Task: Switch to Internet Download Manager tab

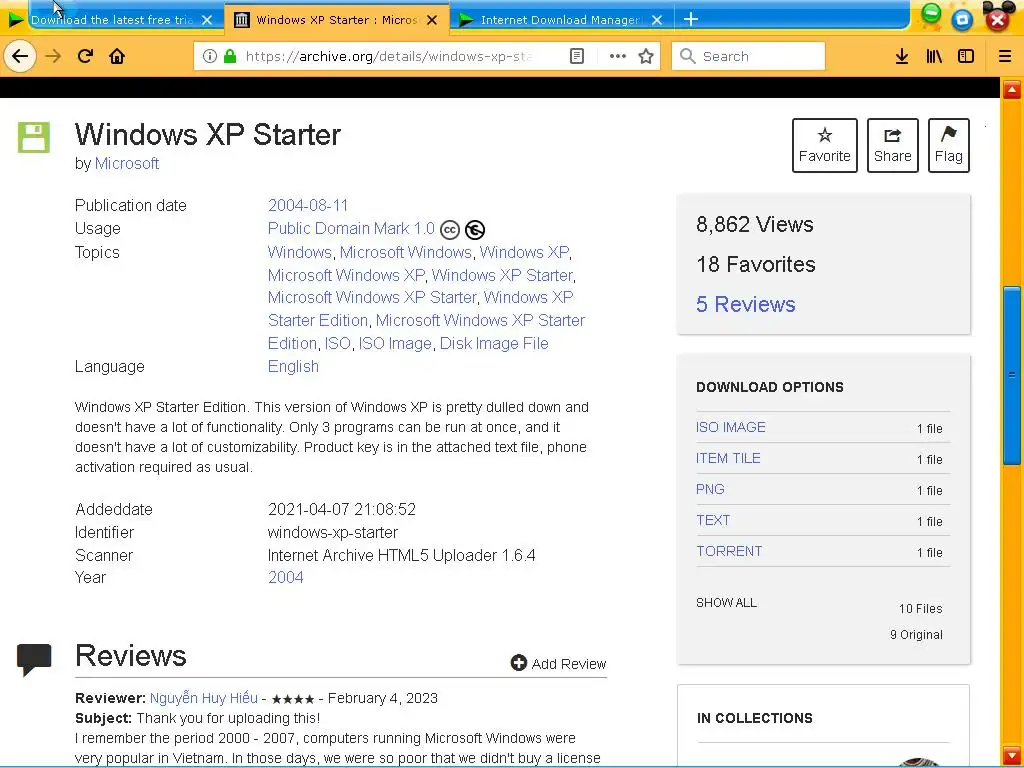Action: pyautogui.click(x=560, y=20)
